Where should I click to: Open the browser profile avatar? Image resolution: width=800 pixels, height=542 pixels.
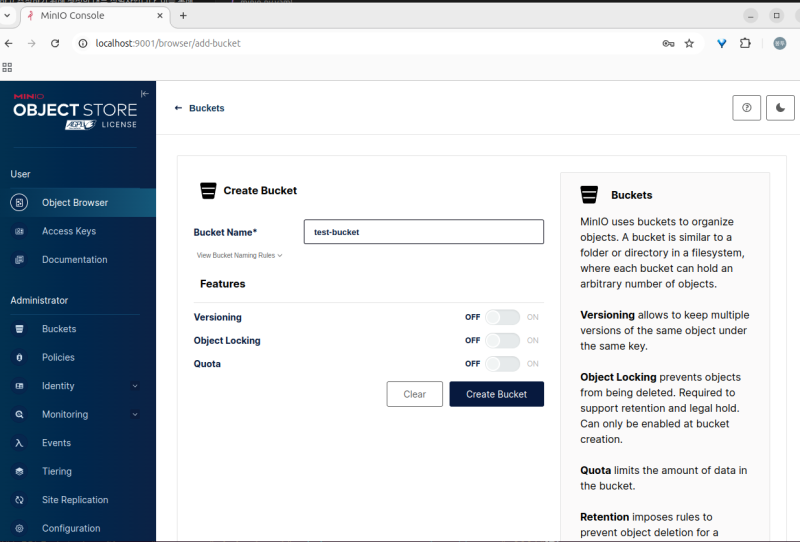pyautogui.click(x=780, y=43)
